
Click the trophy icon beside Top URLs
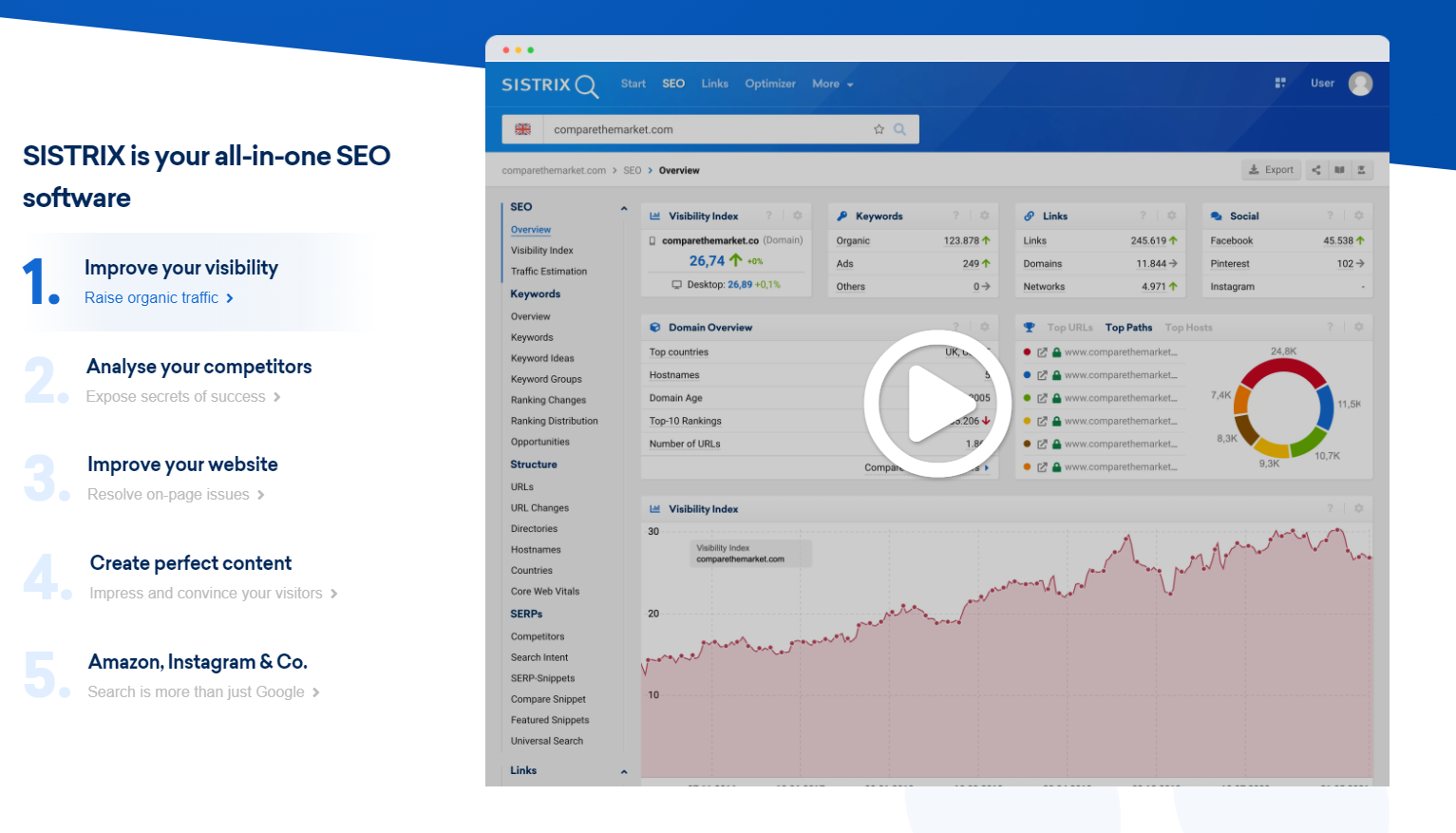(1029, 327)
